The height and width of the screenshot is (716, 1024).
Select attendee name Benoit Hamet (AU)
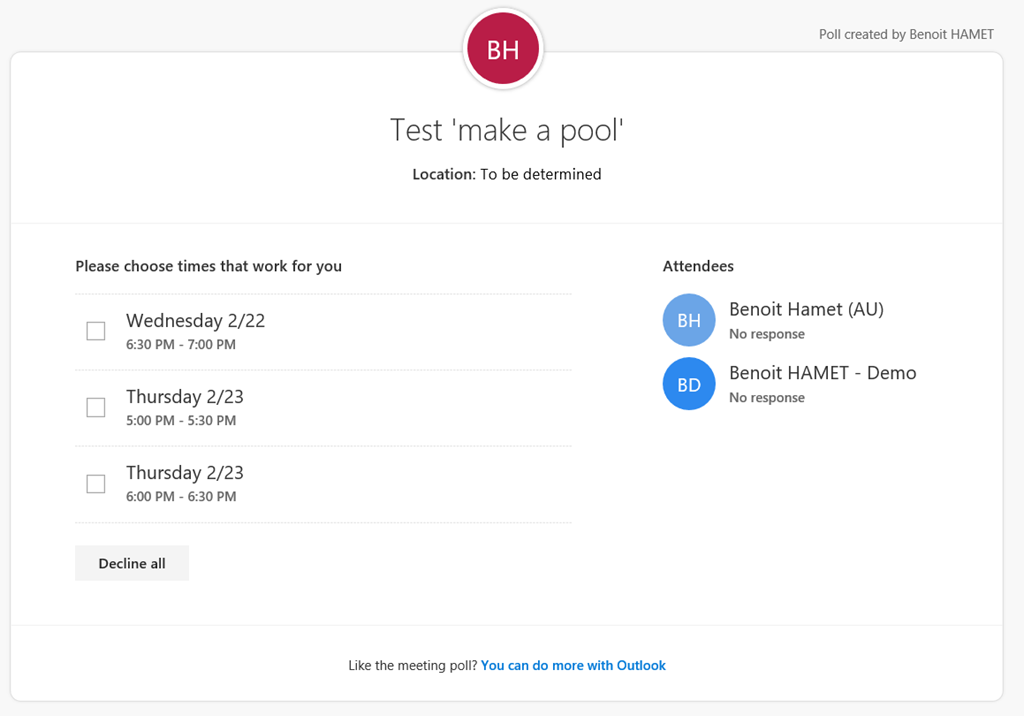[x=806, y=310]
